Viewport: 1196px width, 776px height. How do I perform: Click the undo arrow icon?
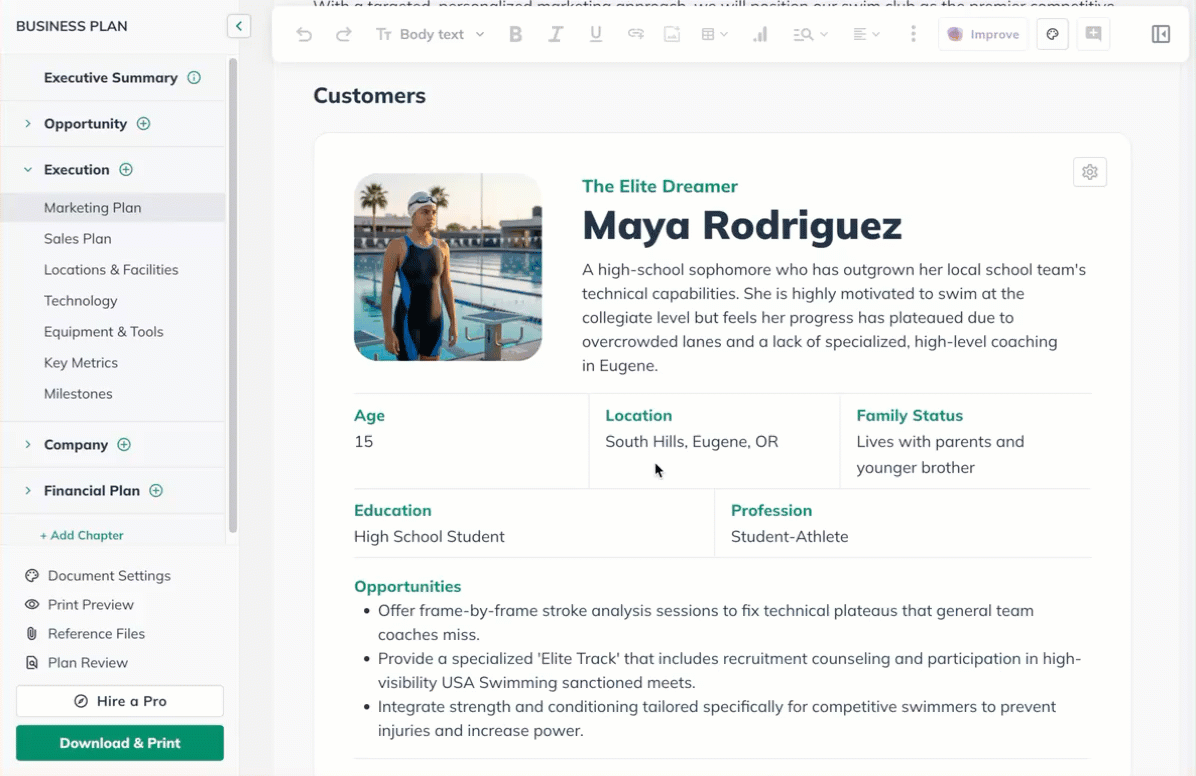click(304, 34)
